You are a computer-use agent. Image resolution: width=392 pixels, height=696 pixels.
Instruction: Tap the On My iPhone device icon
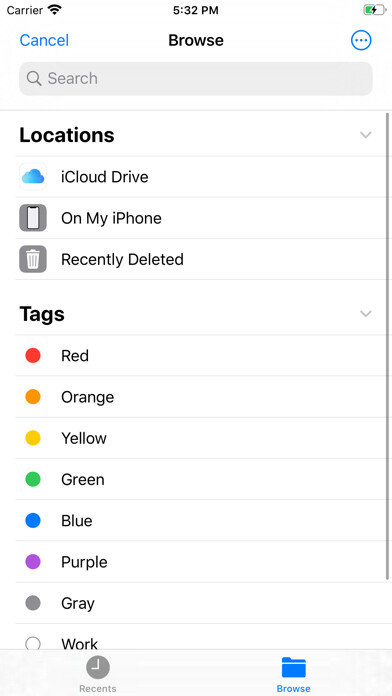coord(33,218)
